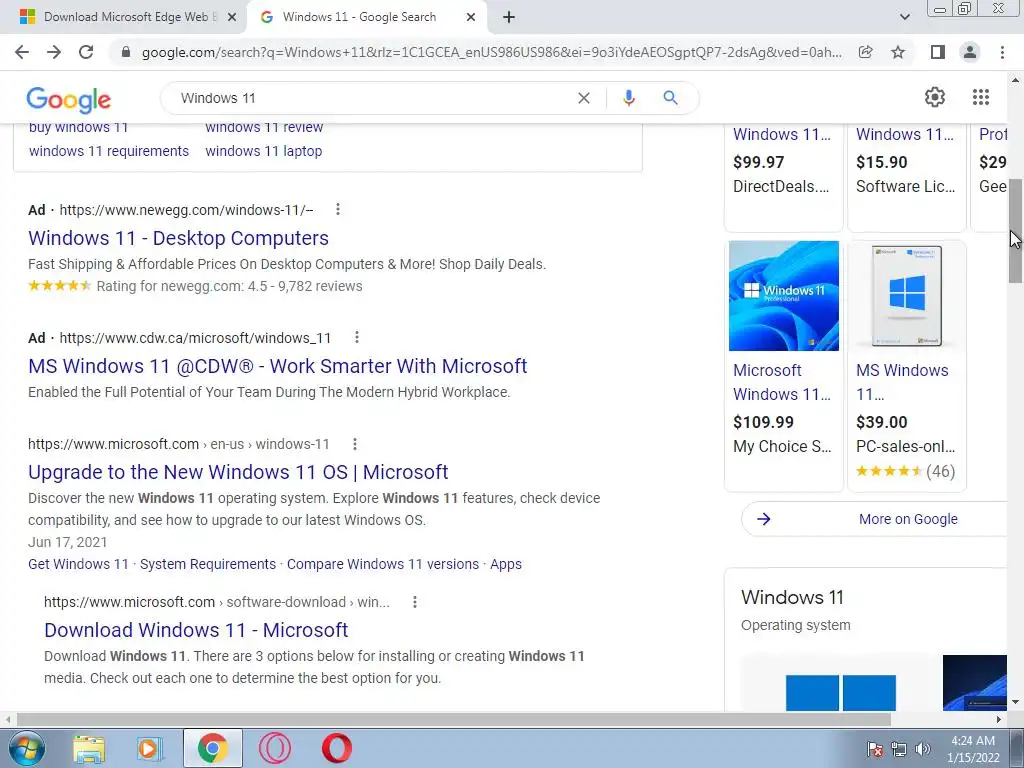Open MS Windows 11 @CDW ad link
Viewport: 1024px width, 768px height.
(x=278, y=366)
